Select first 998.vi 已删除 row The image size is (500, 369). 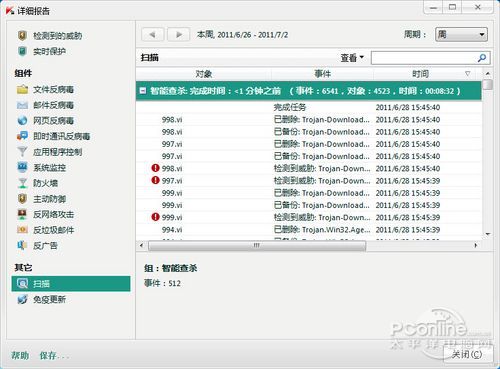pyautogui.click(x=309, y=120)
